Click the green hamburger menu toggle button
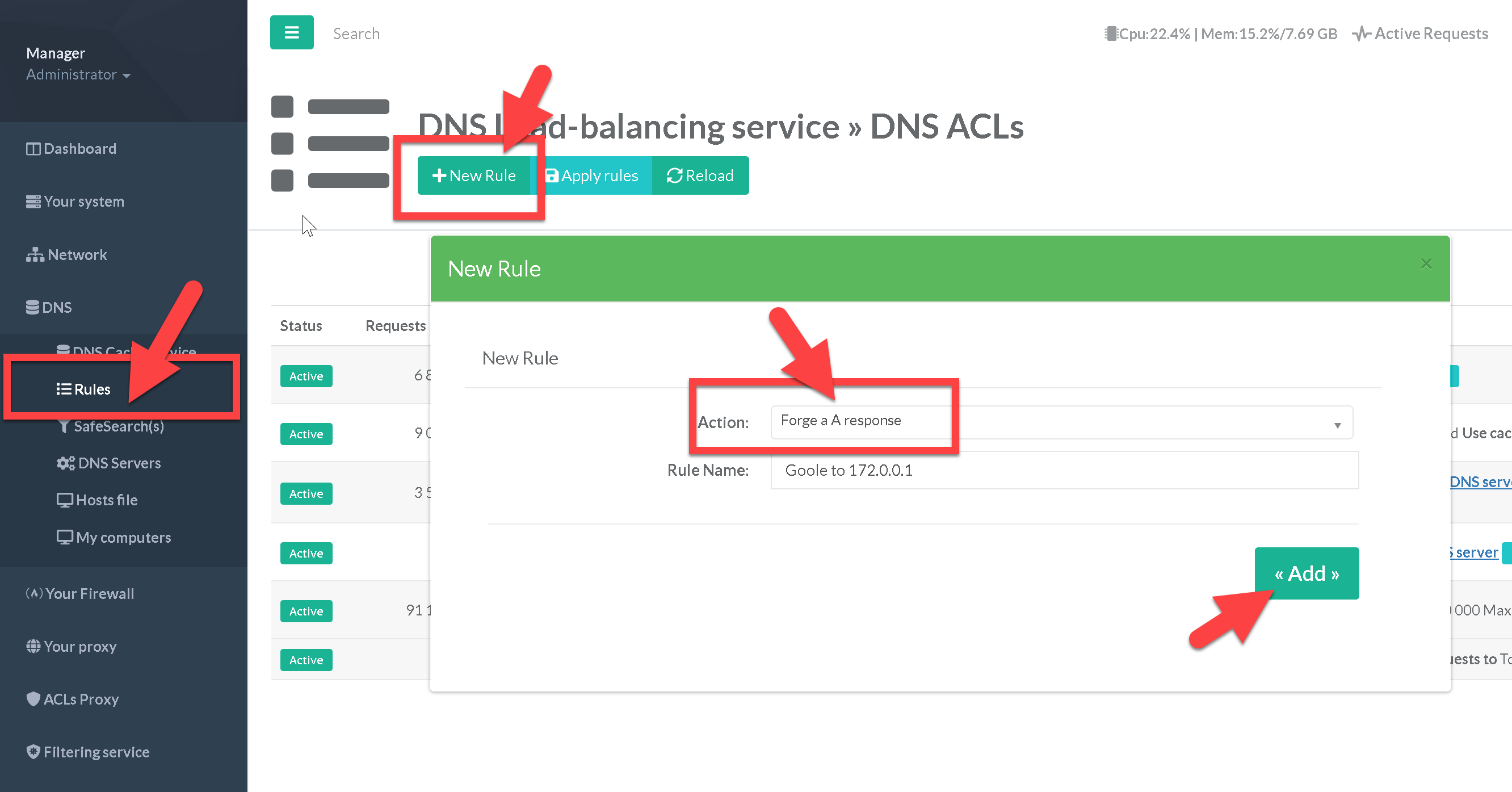 point(291,32)
